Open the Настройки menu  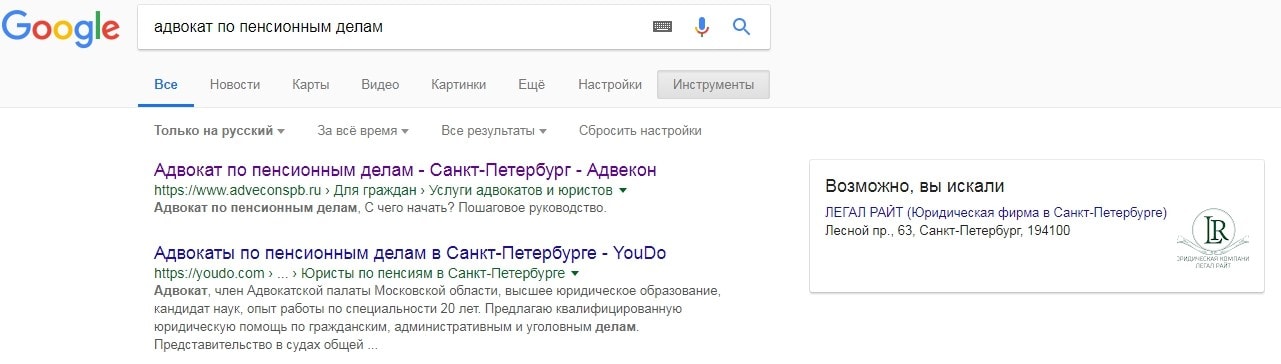coord(610,85)
